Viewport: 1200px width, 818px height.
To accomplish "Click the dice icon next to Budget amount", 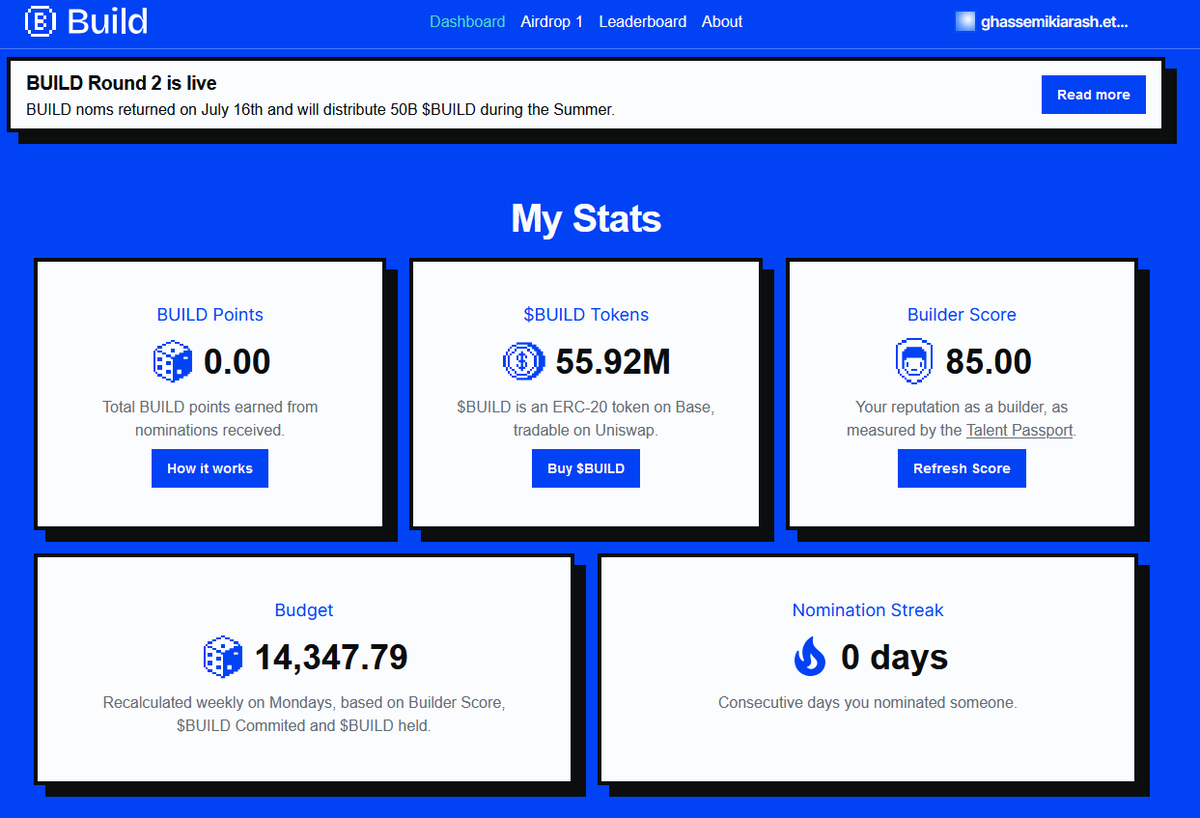I will pos(223,657).
